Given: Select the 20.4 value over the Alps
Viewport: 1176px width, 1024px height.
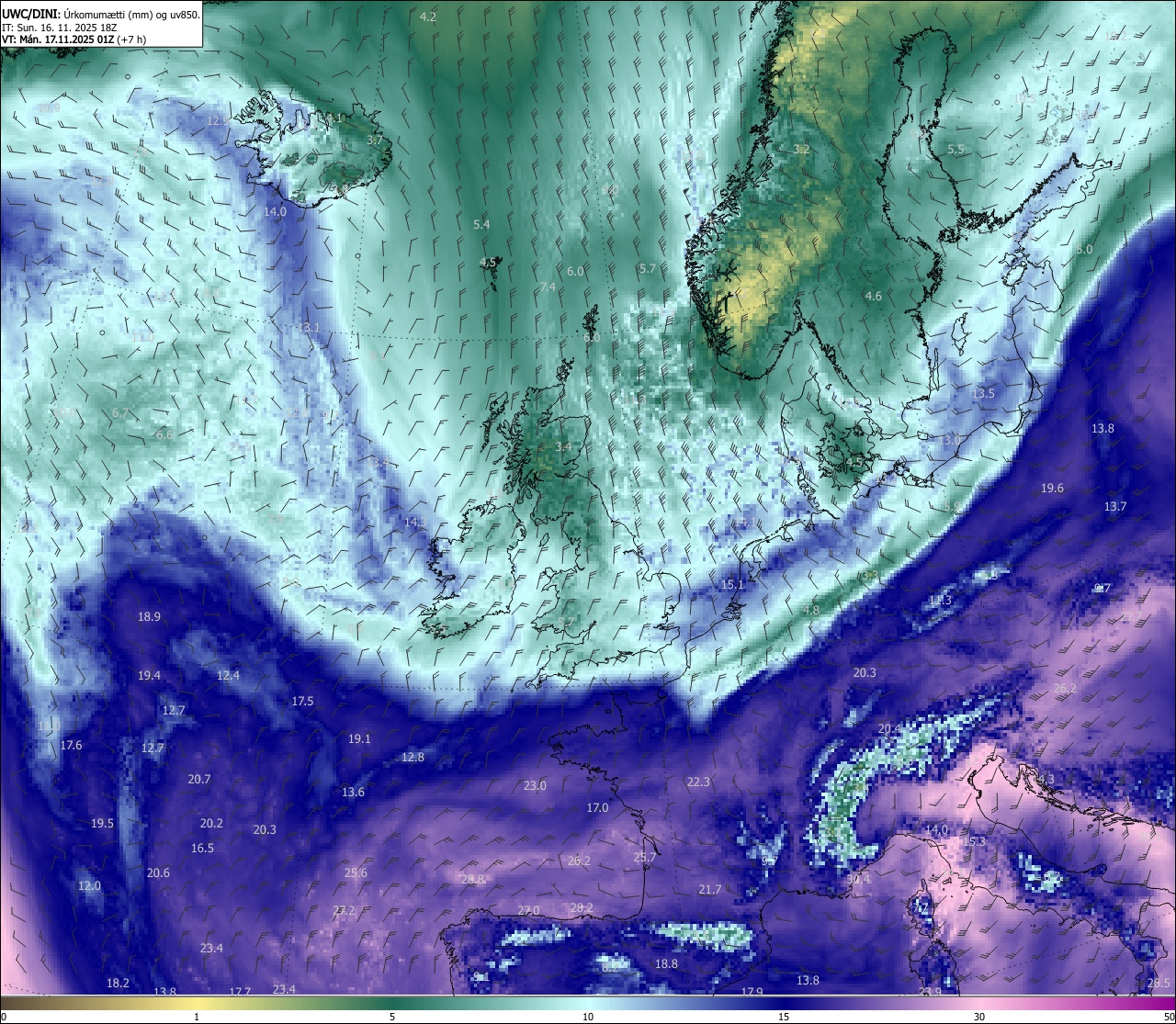Looking at the screenshot, I should coord(889,729).
